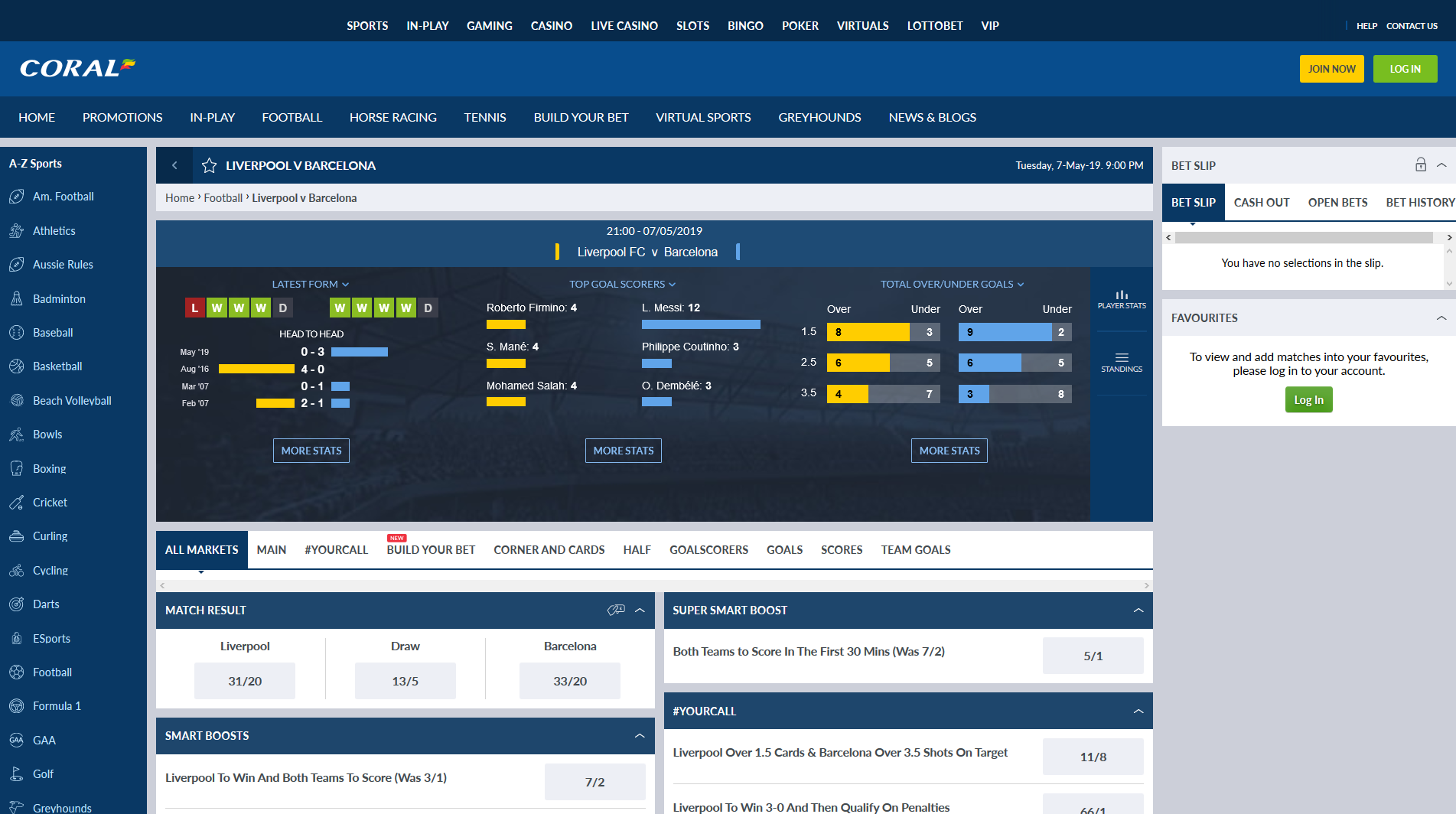Screen dimensions: 1456x814
Task: Open the Contact Us link
Action: point(1412,26)
